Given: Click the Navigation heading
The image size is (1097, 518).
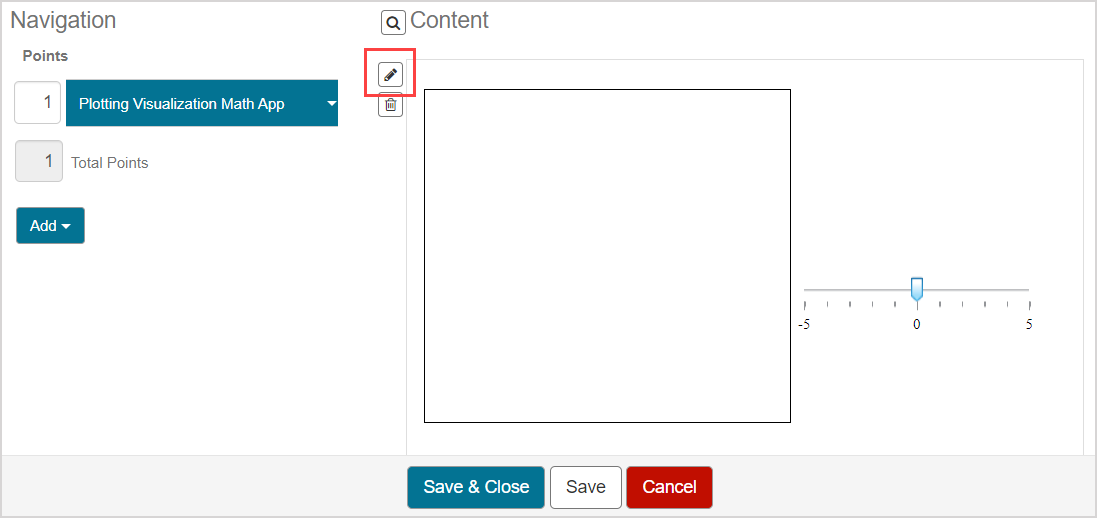Looking at the screenshot, I should pyautogui.click(x=63, y=20).
